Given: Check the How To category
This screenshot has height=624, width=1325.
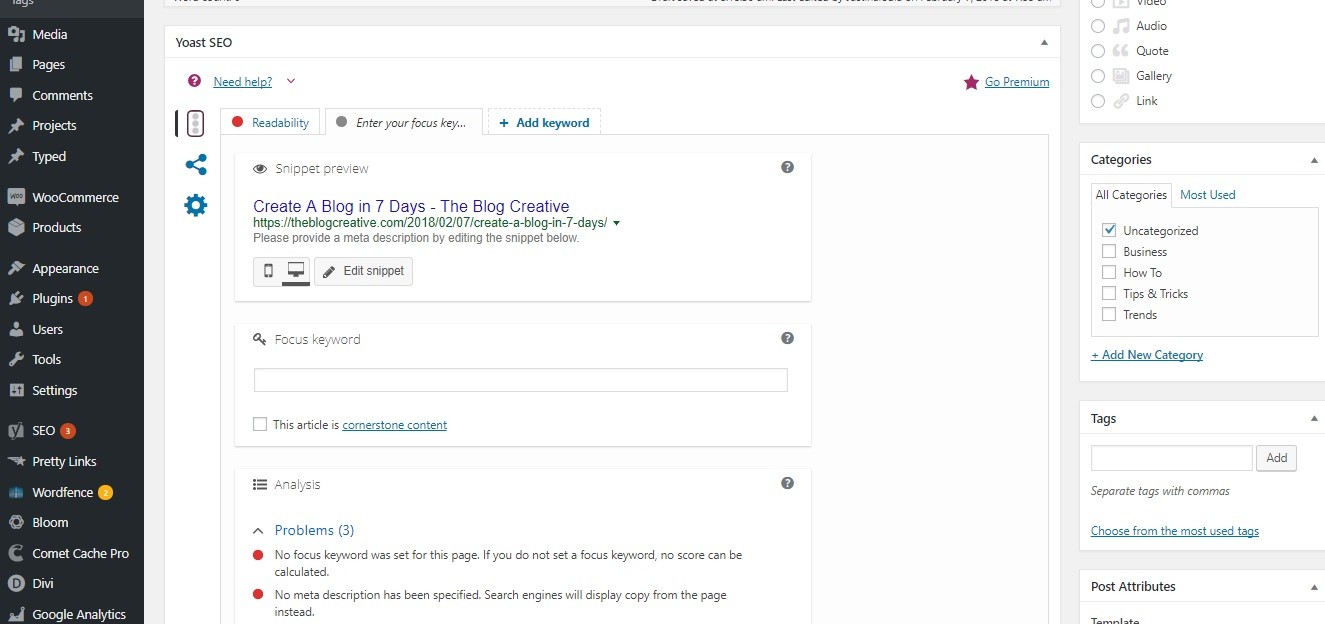Looking at the screenshot, I should tap(1109, 272).
